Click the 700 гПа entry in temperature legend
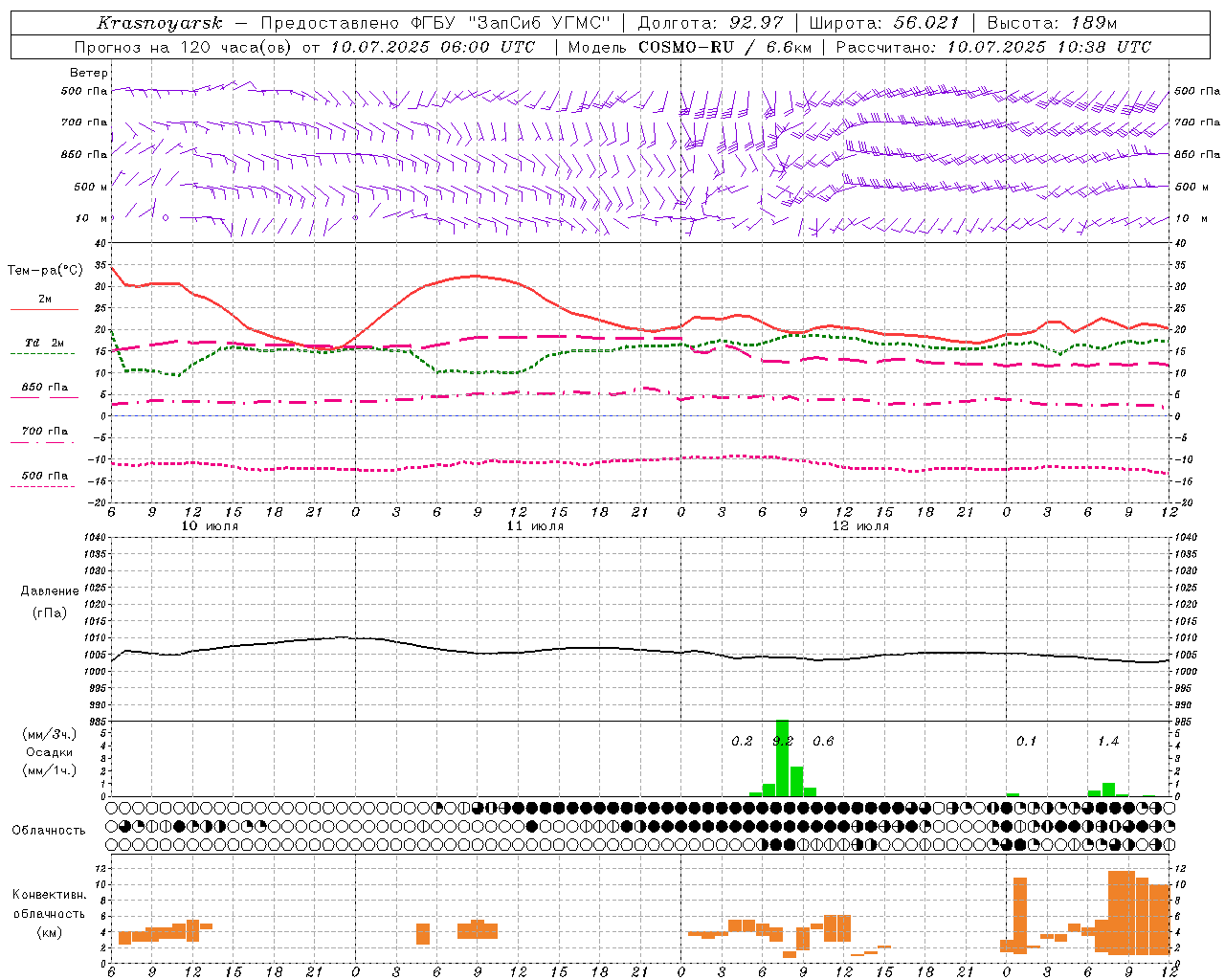Image resolution: width=1225 pixels, height=980 pixels. (x=45, y=431)
